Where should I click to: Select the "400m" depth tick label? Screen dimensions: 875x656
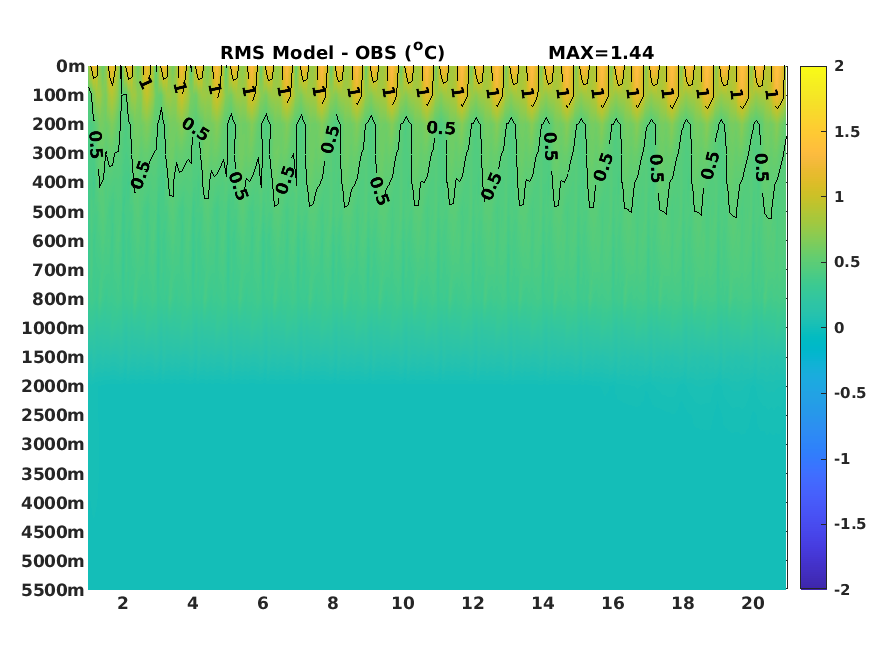[x=58, y=182]
